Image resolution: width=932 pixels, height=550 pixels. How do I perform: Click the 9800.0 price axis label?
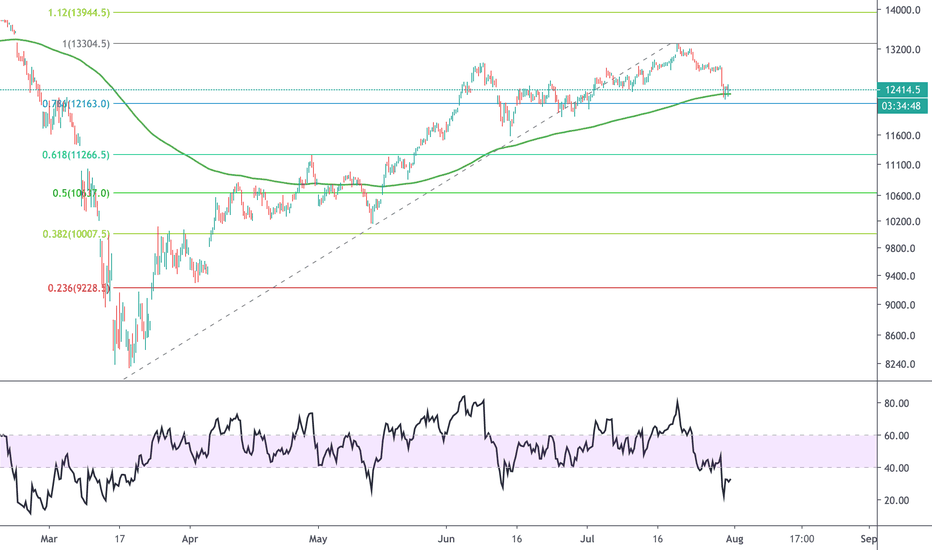coord(900,249)
